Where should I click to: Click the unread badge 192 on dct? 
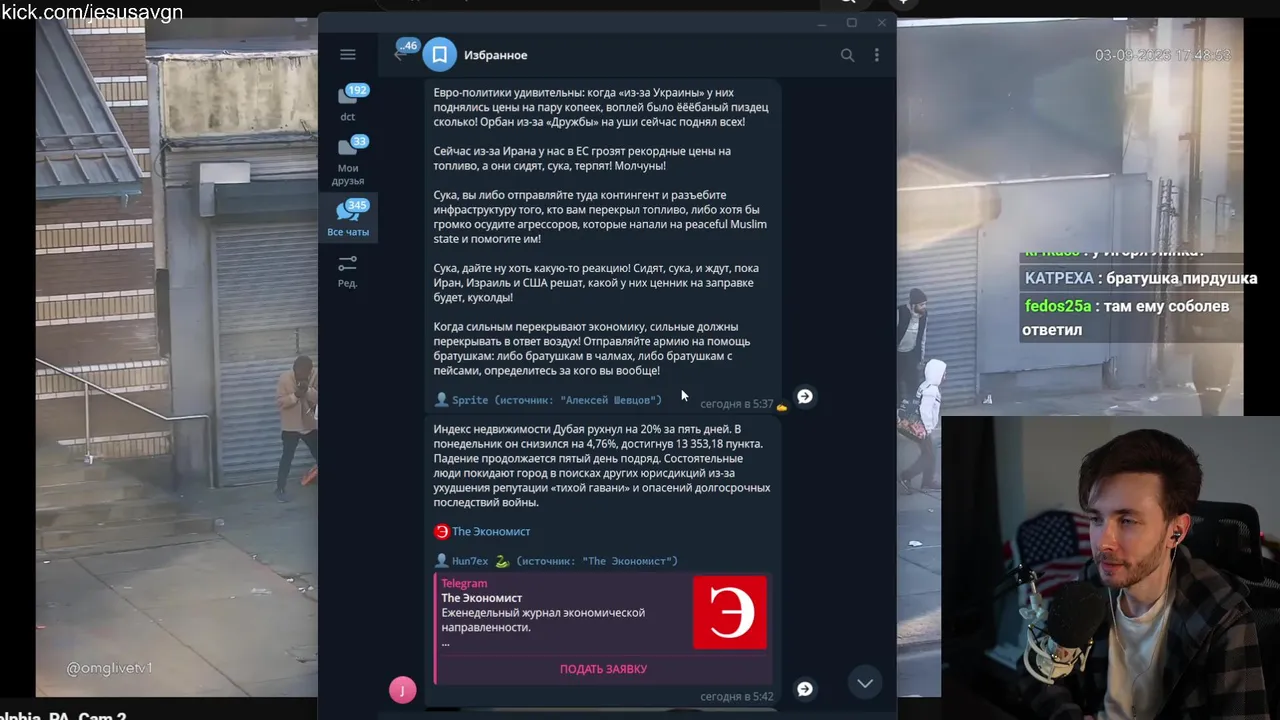357,90
